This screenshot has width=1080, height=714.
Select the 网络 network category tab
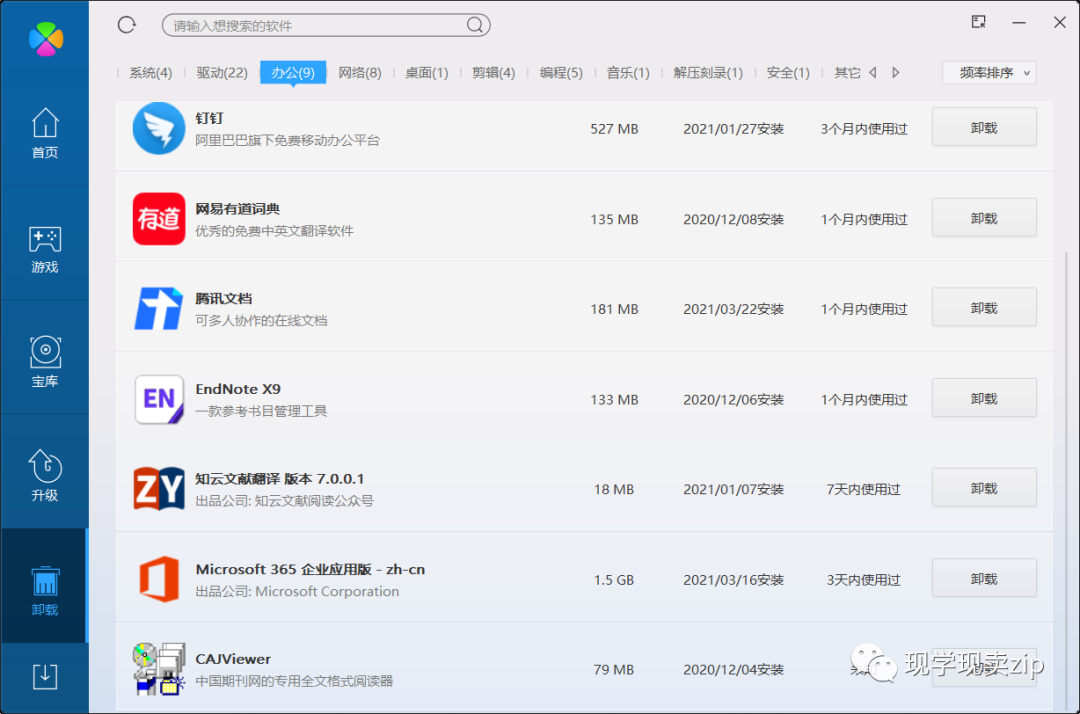[360, 72]
